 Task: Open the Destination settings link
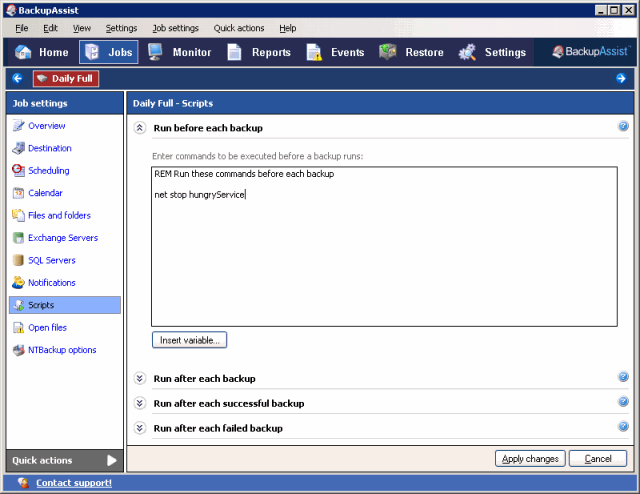pos(50,148)
